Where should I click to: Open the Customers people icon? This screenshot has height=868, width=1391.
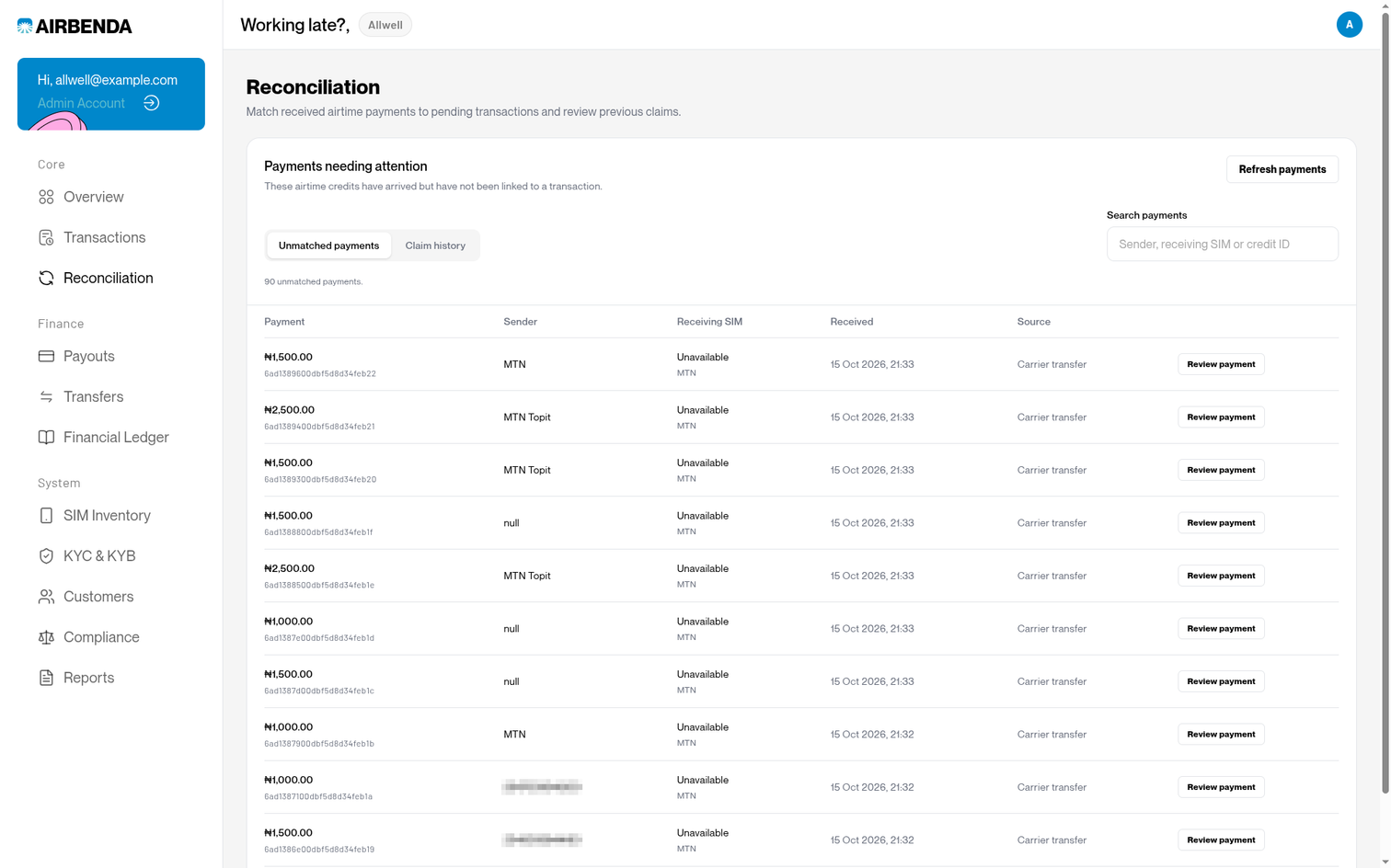coord(46,596)
